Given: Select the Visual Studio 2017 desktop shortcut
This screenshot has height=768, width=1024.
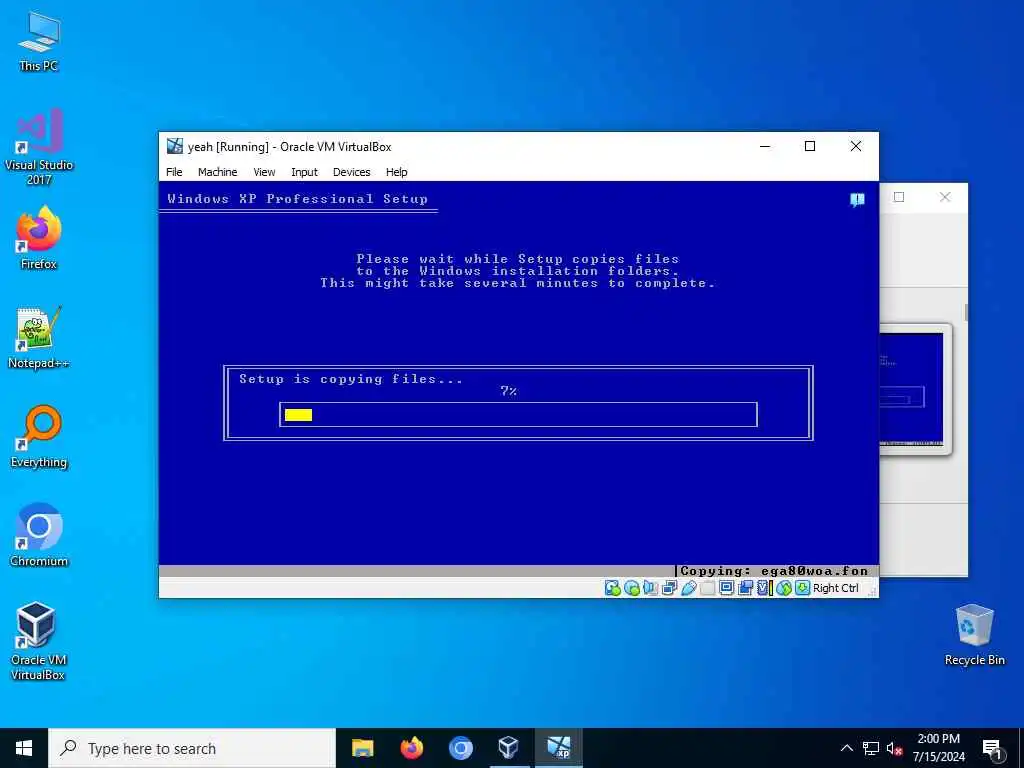Looking at the screenshot, I should pos(39,146).
